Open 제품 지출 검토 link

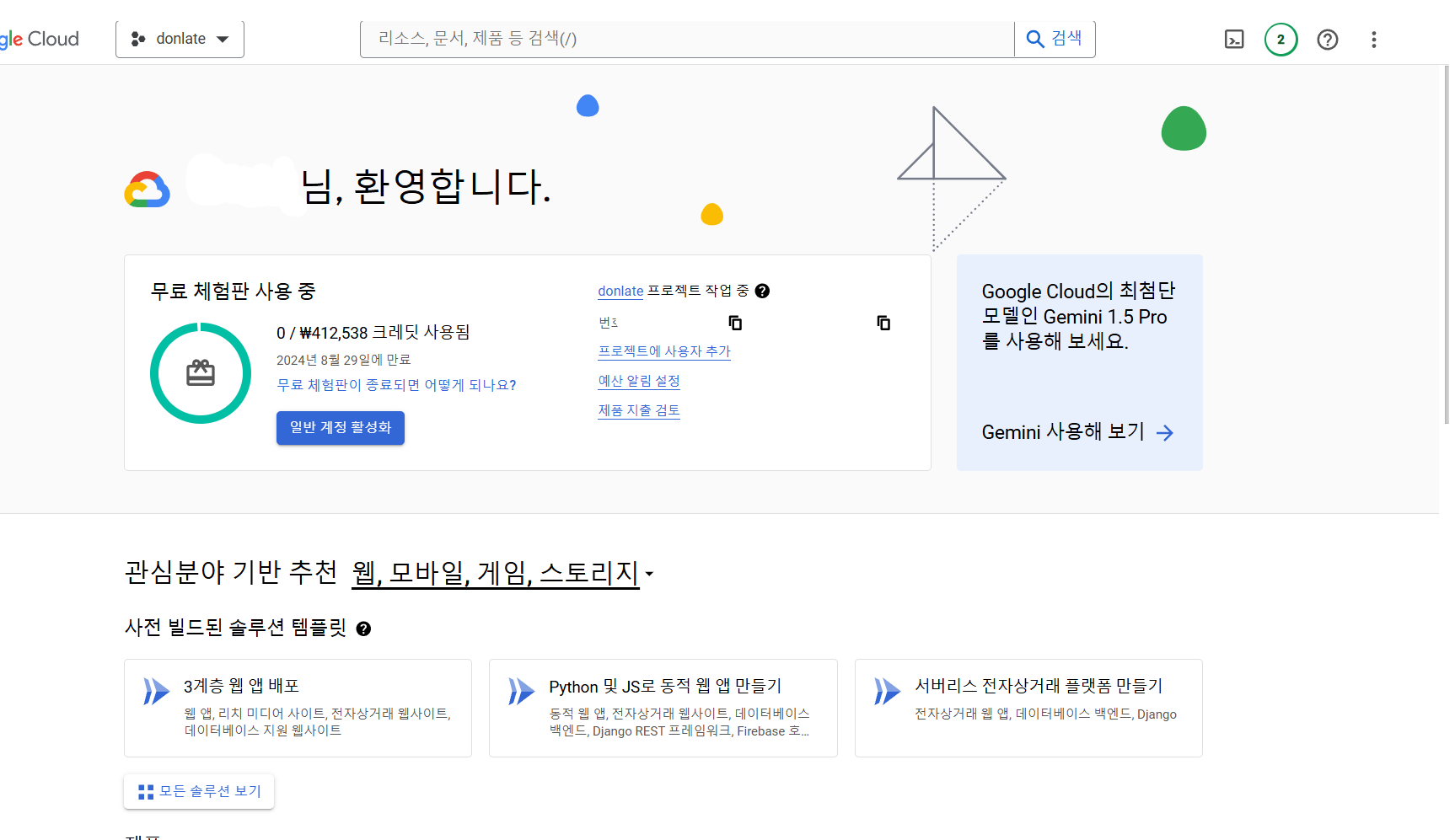coord(639,410)
